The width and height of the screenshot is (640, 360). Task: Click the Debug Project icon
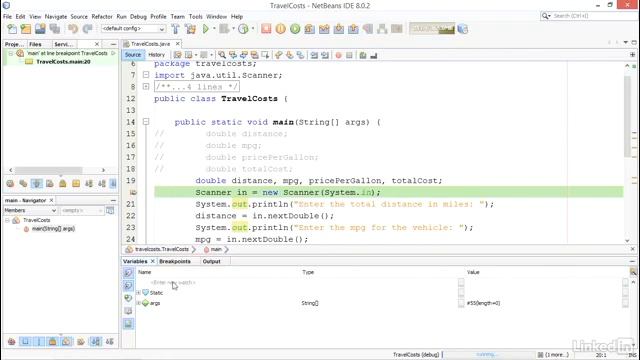click(224, 29)
